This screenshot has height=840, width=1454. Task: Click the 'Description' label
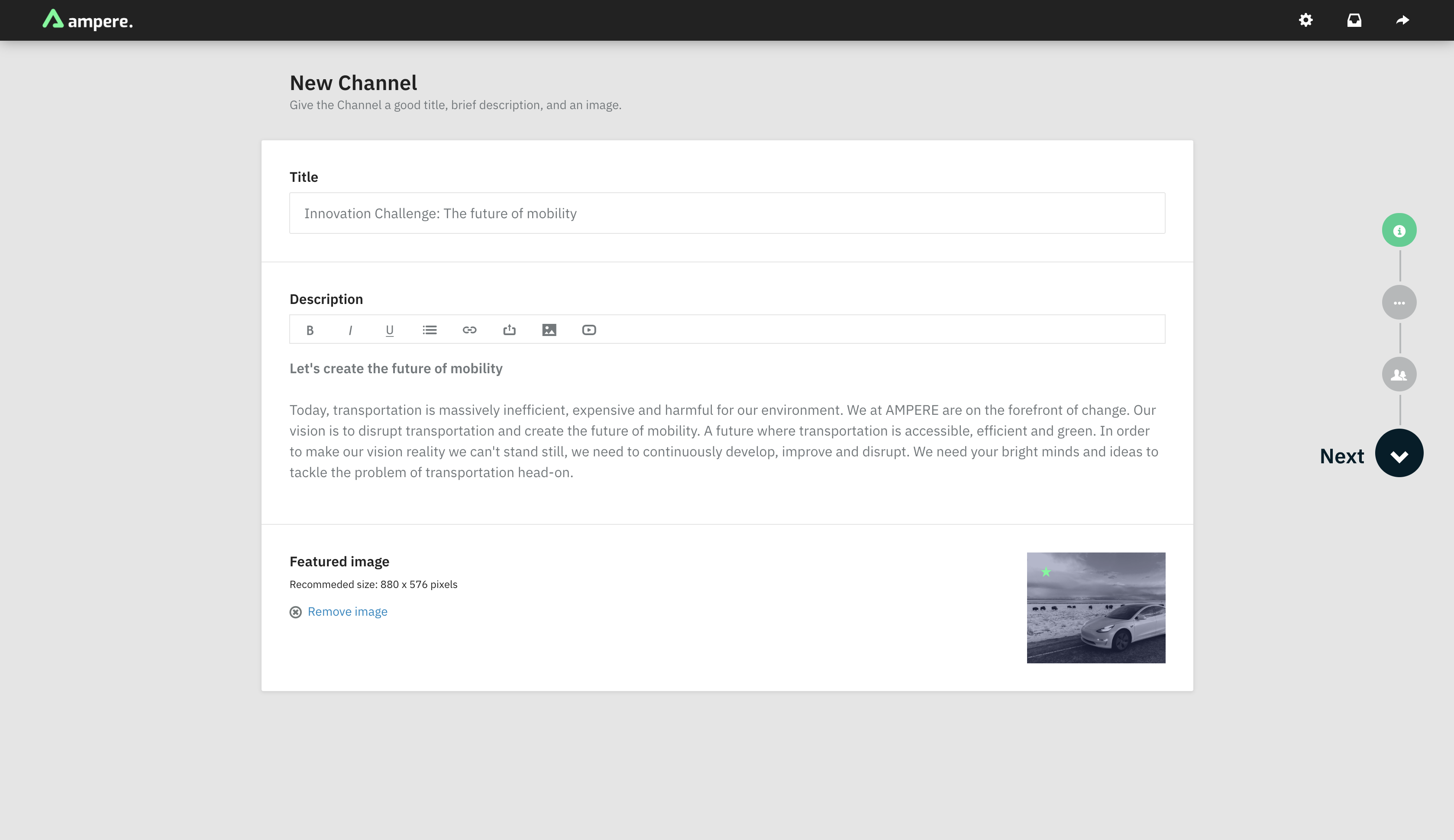(x=326, y=299)
